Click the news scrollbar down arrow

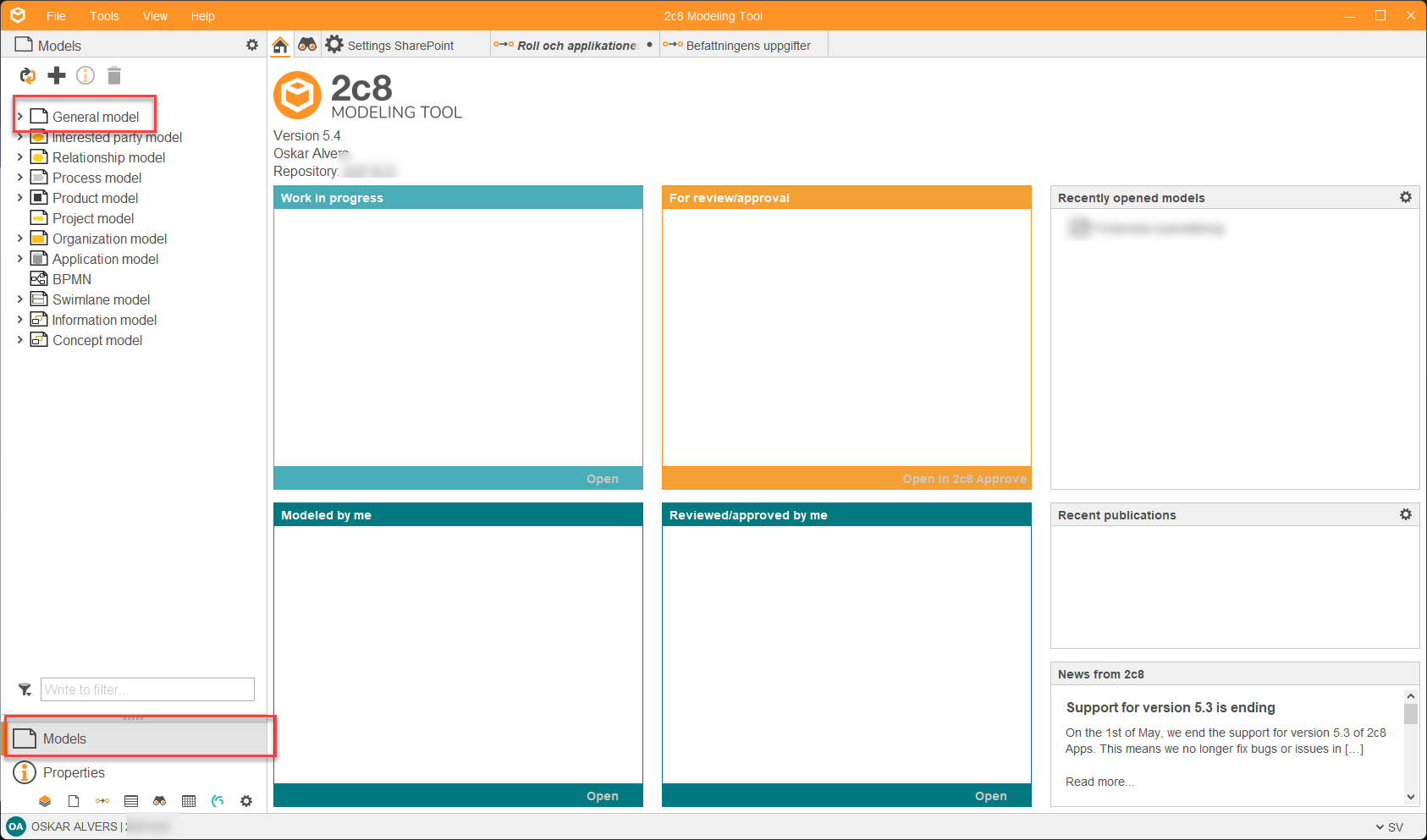click(x=1411, y=796)
